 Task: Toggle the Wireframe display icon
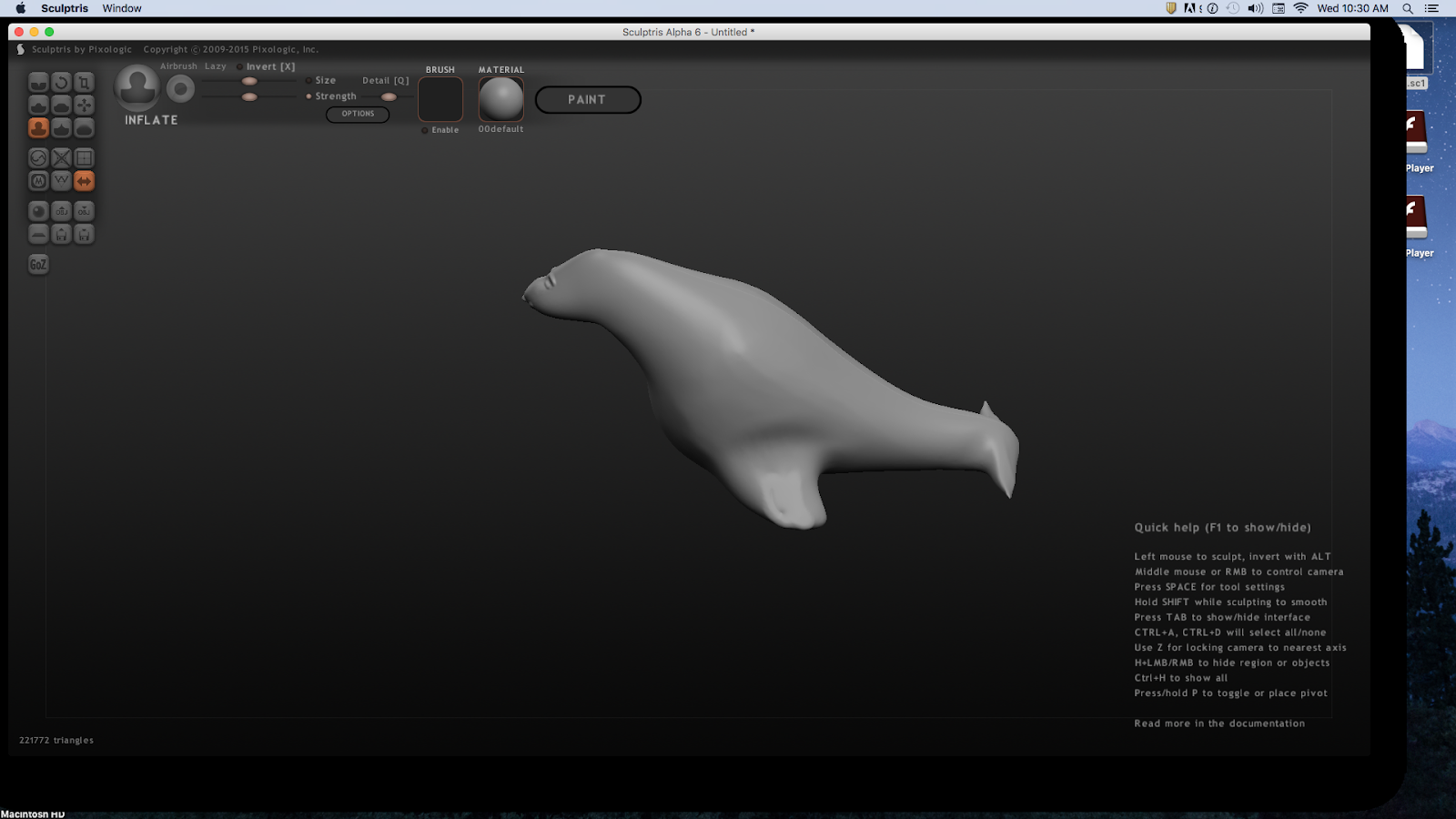(61, 180)
